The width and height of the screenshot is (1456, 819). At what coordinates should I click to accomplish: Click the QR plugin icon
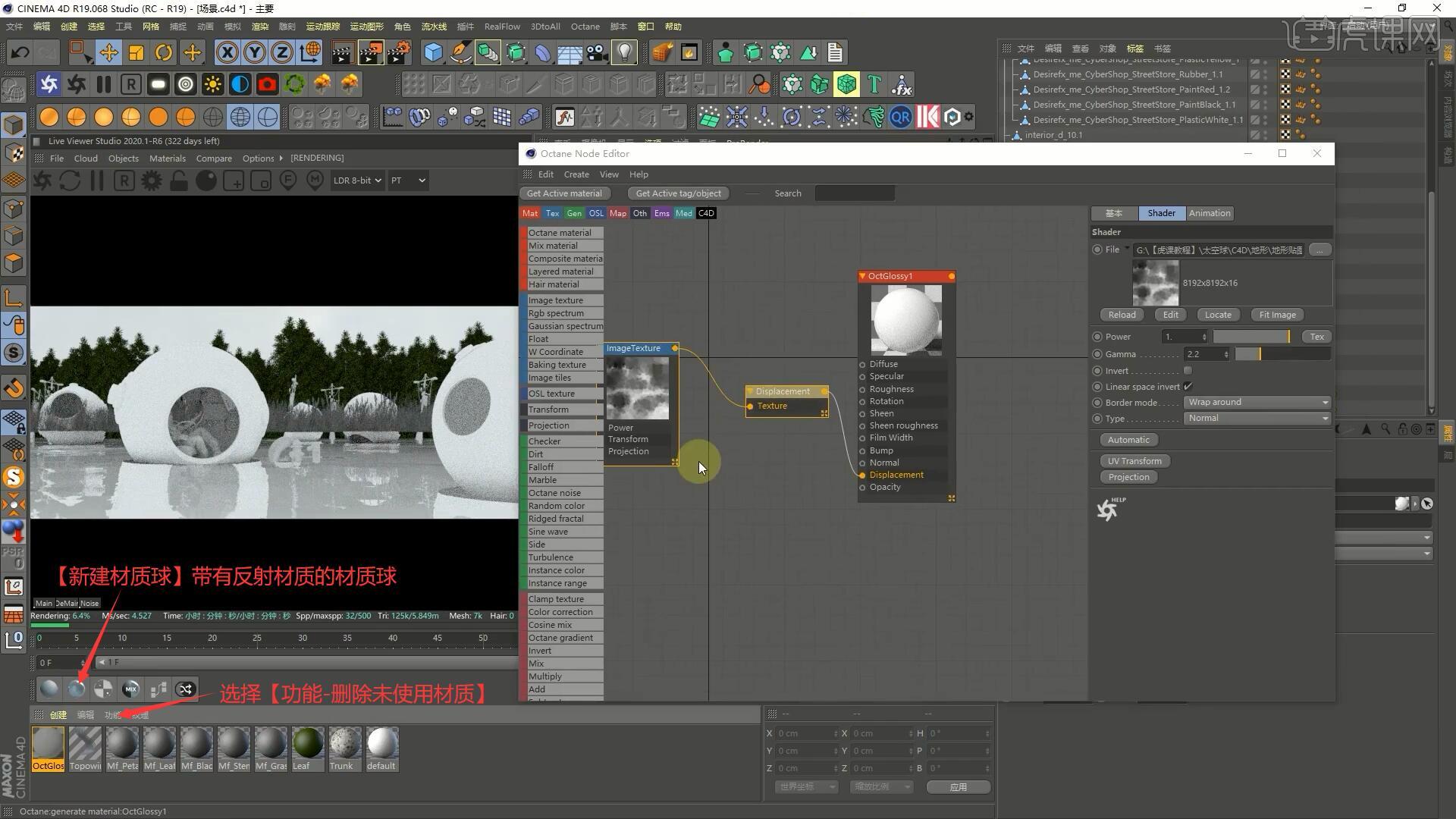[x=900, y=117]
